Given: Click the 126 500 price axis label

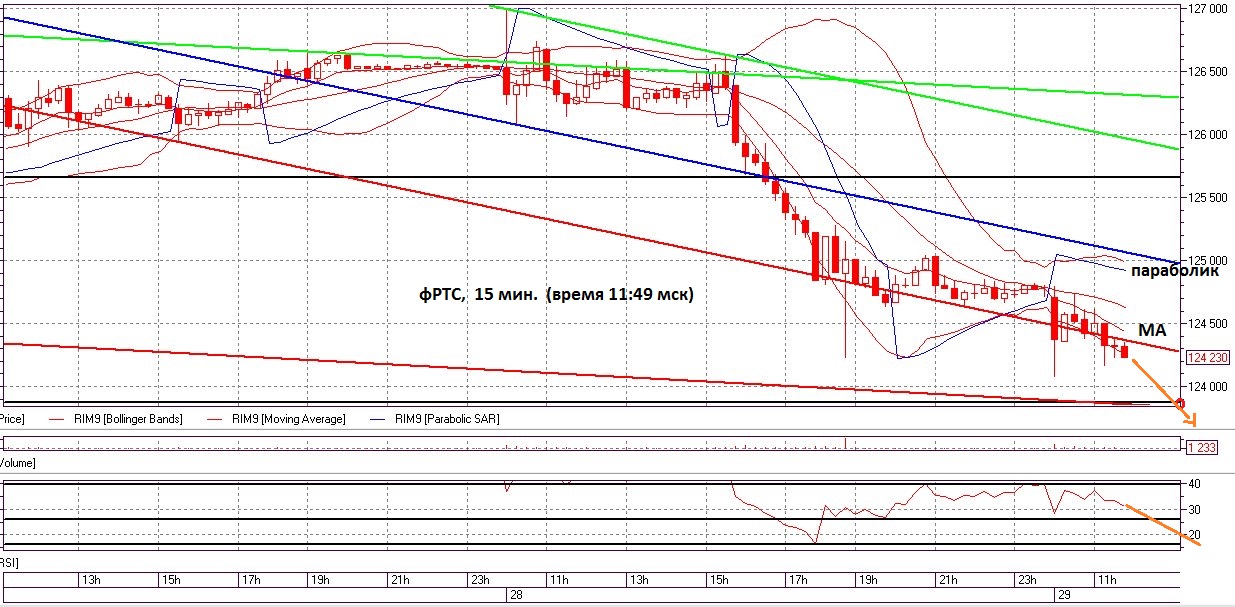Looking at the screenshot, I should pyautogui.click(x=1209, y=72).
